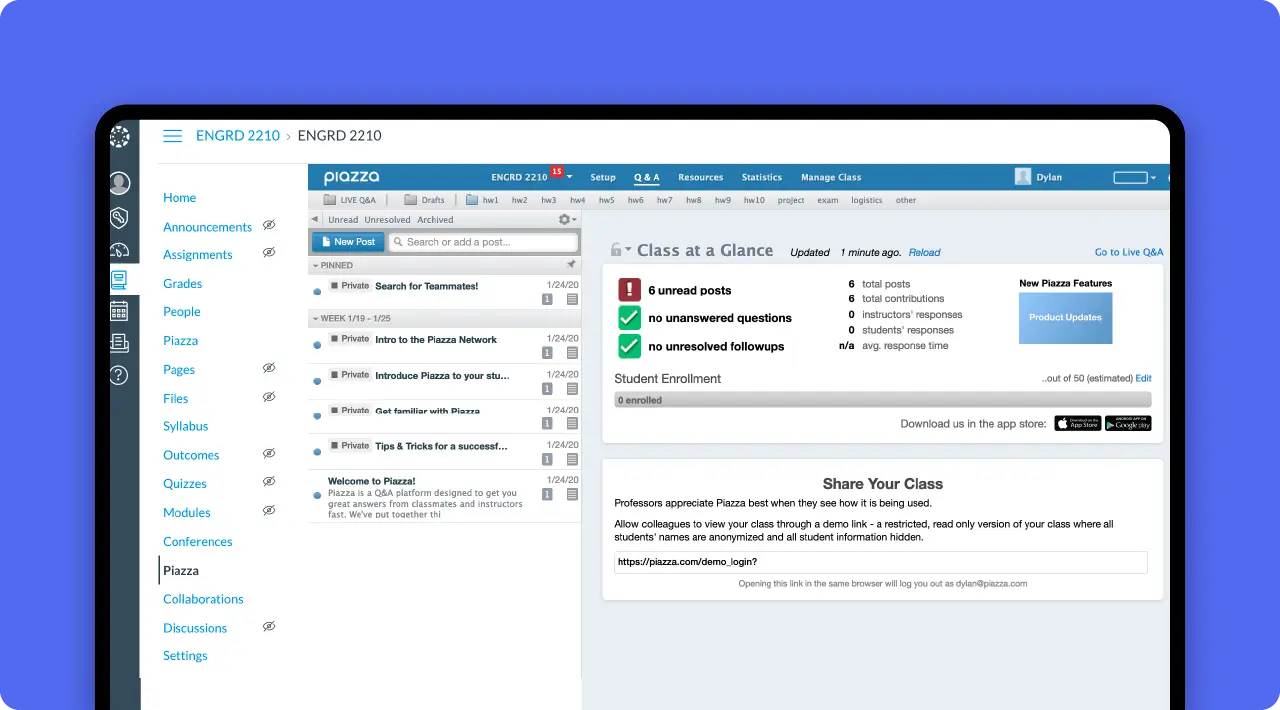
Task: Filter by Unresolved posts
Action: 388,220
